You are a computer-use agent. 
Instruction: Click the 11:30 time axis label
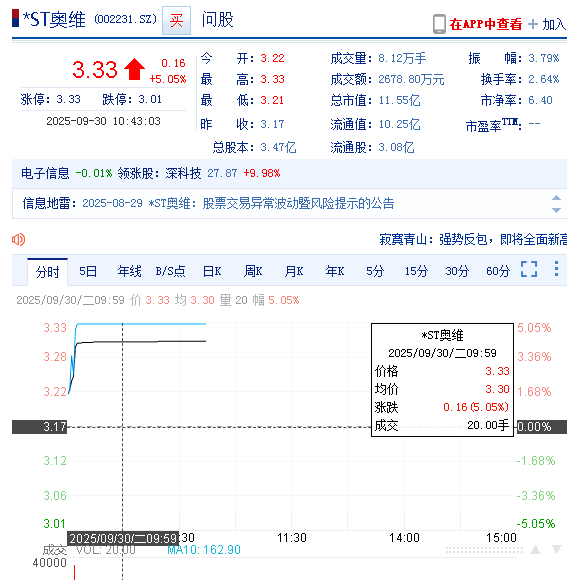pos(292,537)
